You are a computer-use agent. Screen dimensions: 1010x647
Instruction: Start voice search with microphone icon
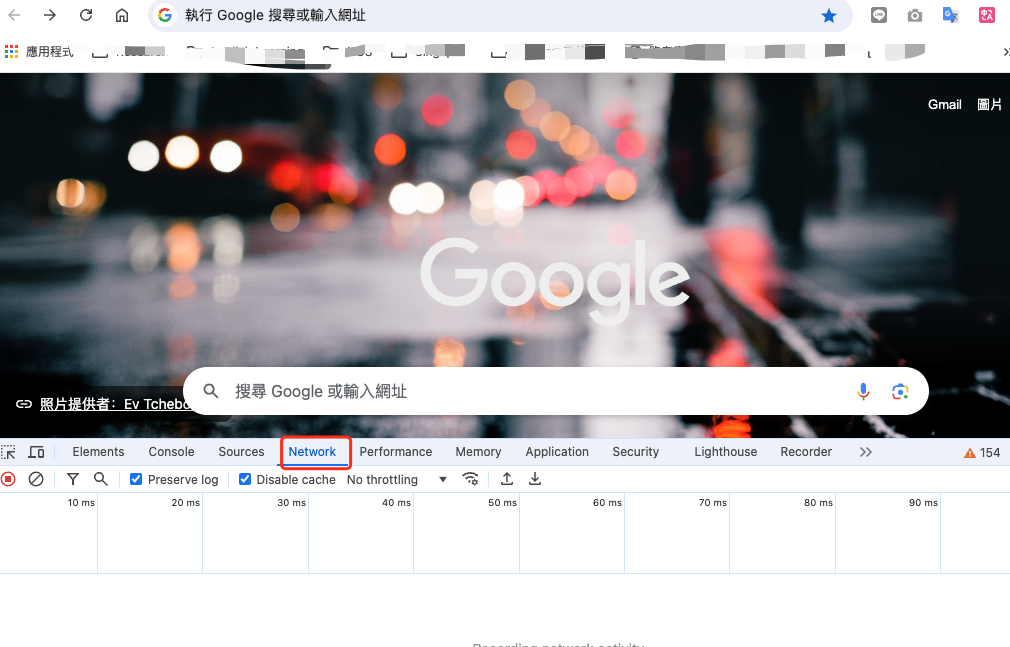pos(863,391)
